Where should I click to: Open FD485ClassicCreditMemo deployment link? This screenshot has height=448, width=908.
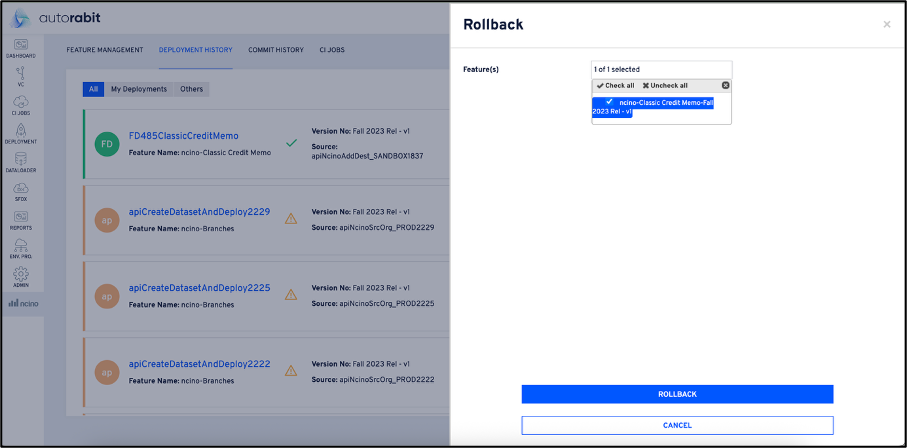pos(184,136)
